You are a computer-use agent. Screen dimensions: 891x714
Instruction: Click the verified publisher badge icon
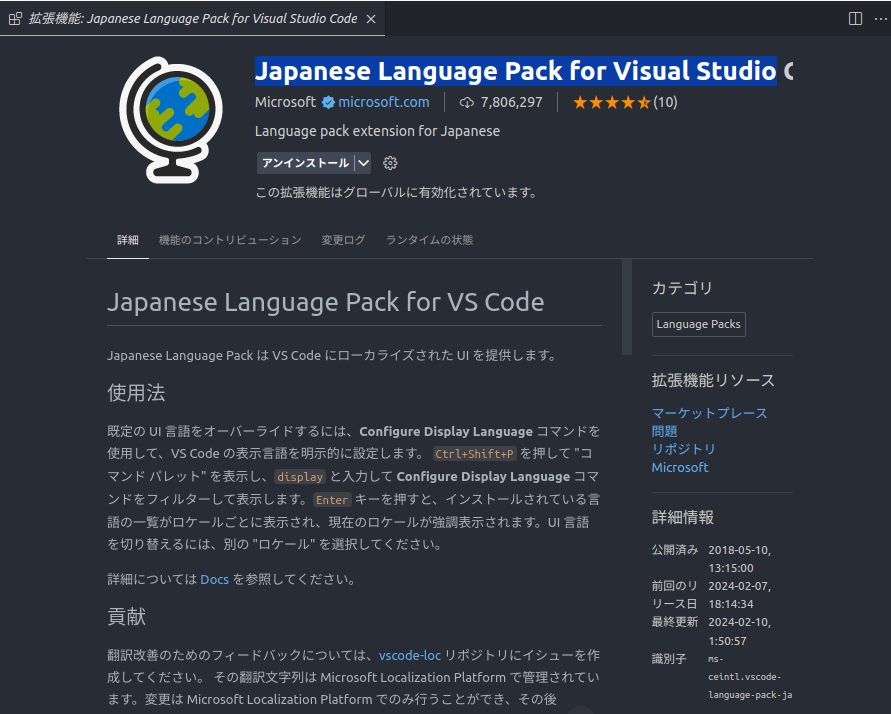(x=328, y=102)
